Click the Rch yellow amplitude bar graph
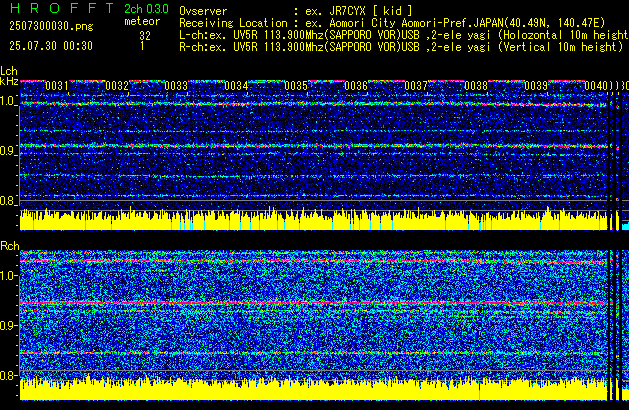 point(313,389)
